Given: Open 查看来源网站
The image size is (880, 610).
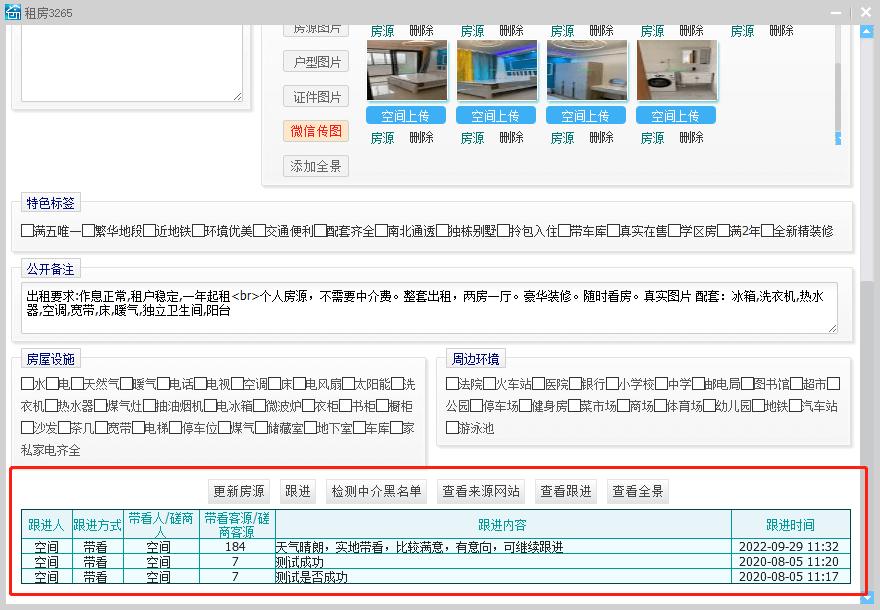Looking at the screenshot, I should tap(481, 491).
